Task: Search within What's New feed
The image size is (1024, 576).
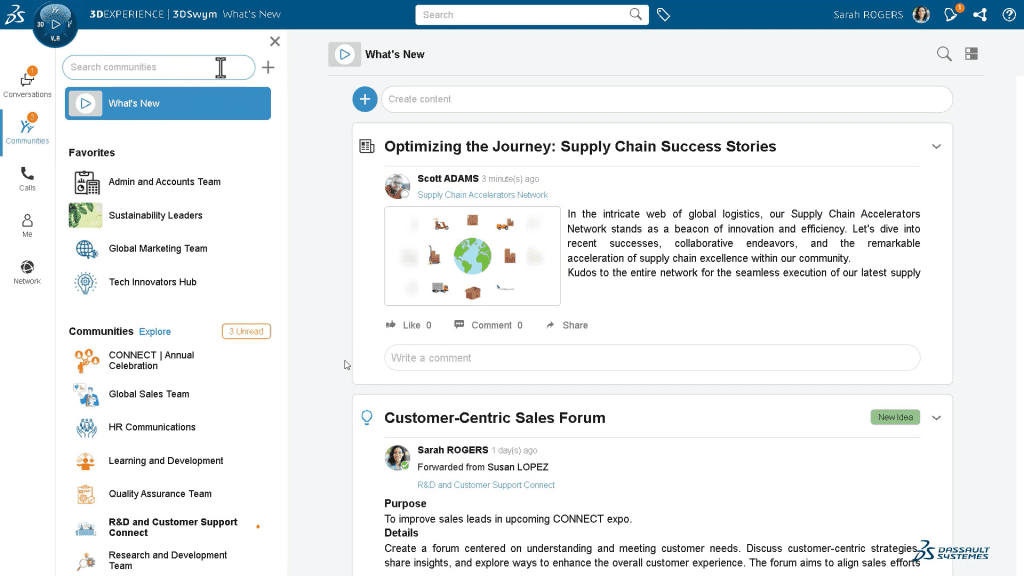Action: click(944, 54)
